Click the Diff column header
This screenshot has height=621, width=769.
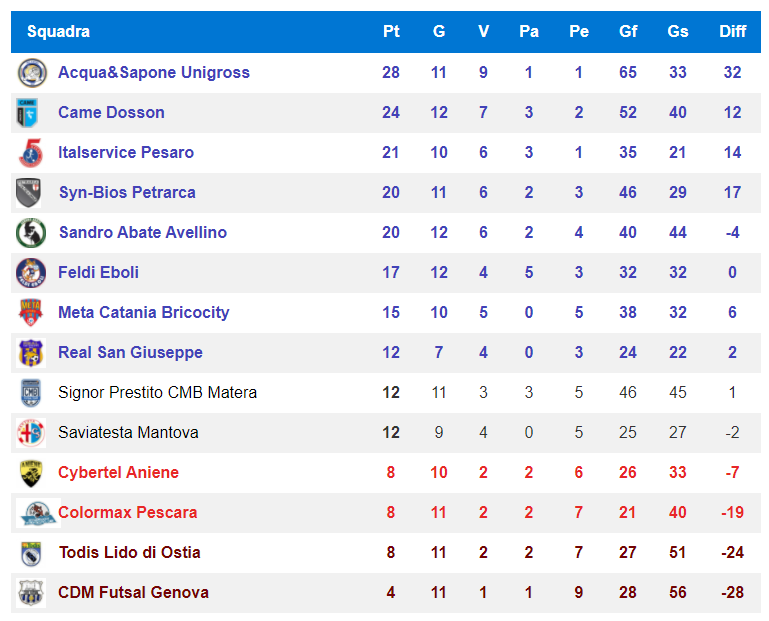(x=732, y=31)
